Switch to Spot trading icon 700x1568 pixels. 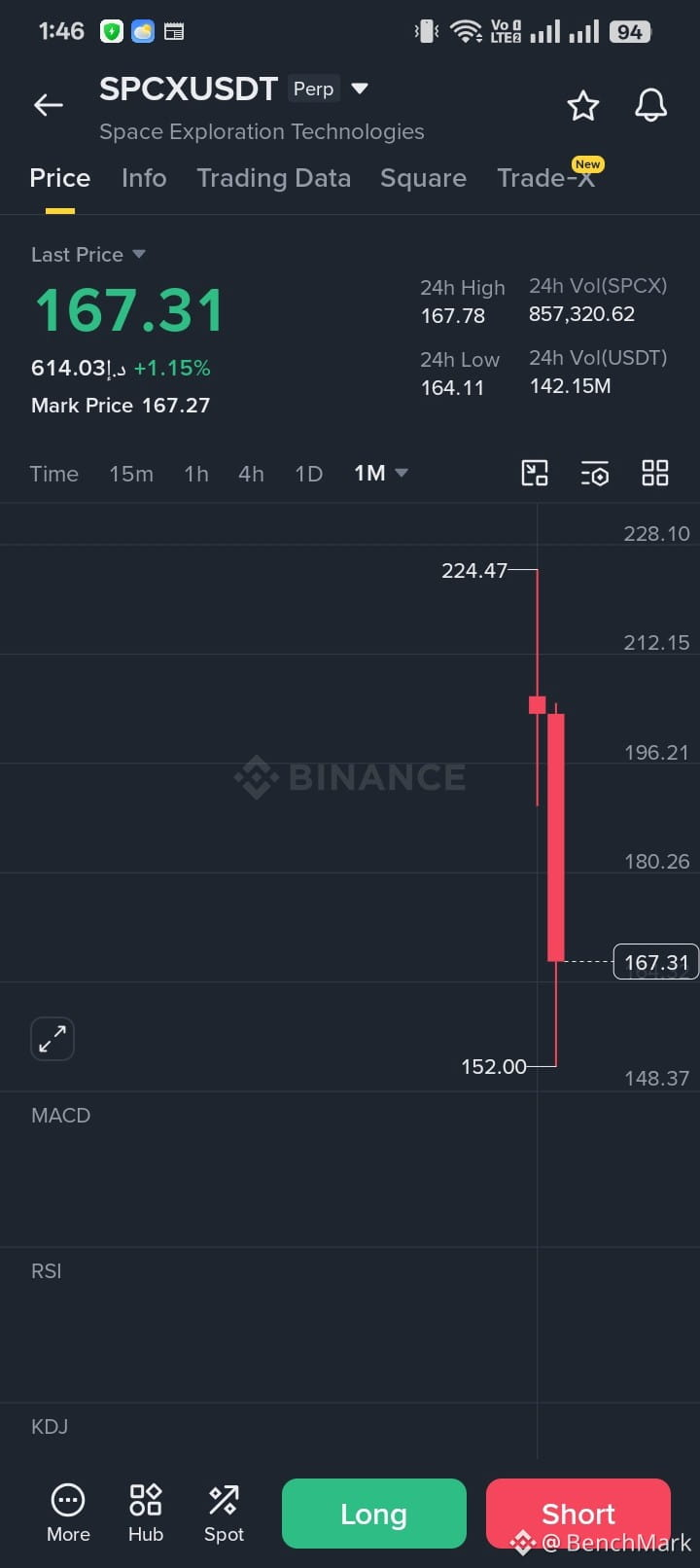tap(224, 1500)
